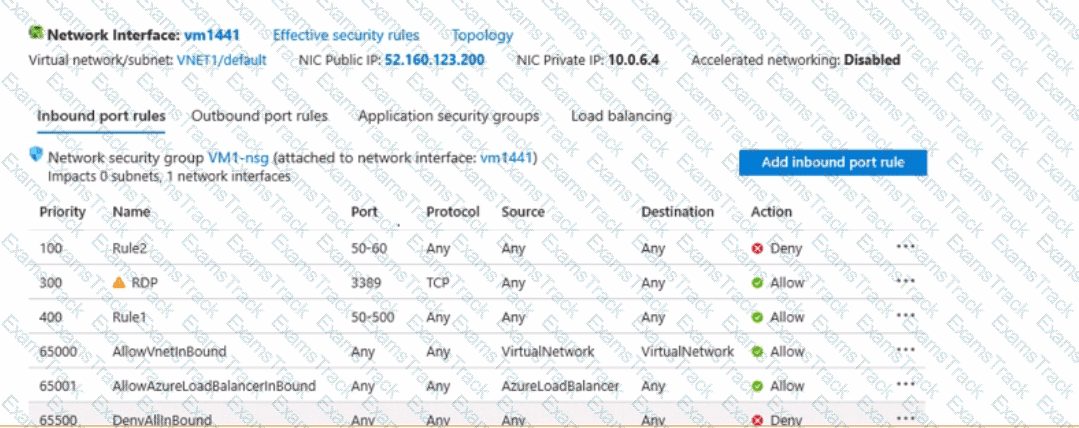This screenshot has height=428, width=1079.
Task: Open the ellipsis menu for Rule1
Action: tap(906, 315)
